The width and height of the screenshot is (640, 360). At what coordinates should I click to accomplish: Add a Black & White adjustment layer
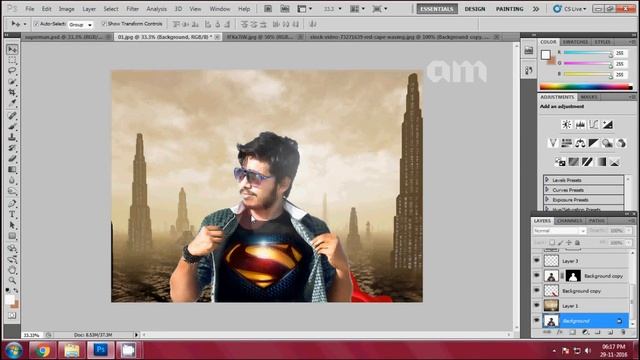click(x=593, y=143)
